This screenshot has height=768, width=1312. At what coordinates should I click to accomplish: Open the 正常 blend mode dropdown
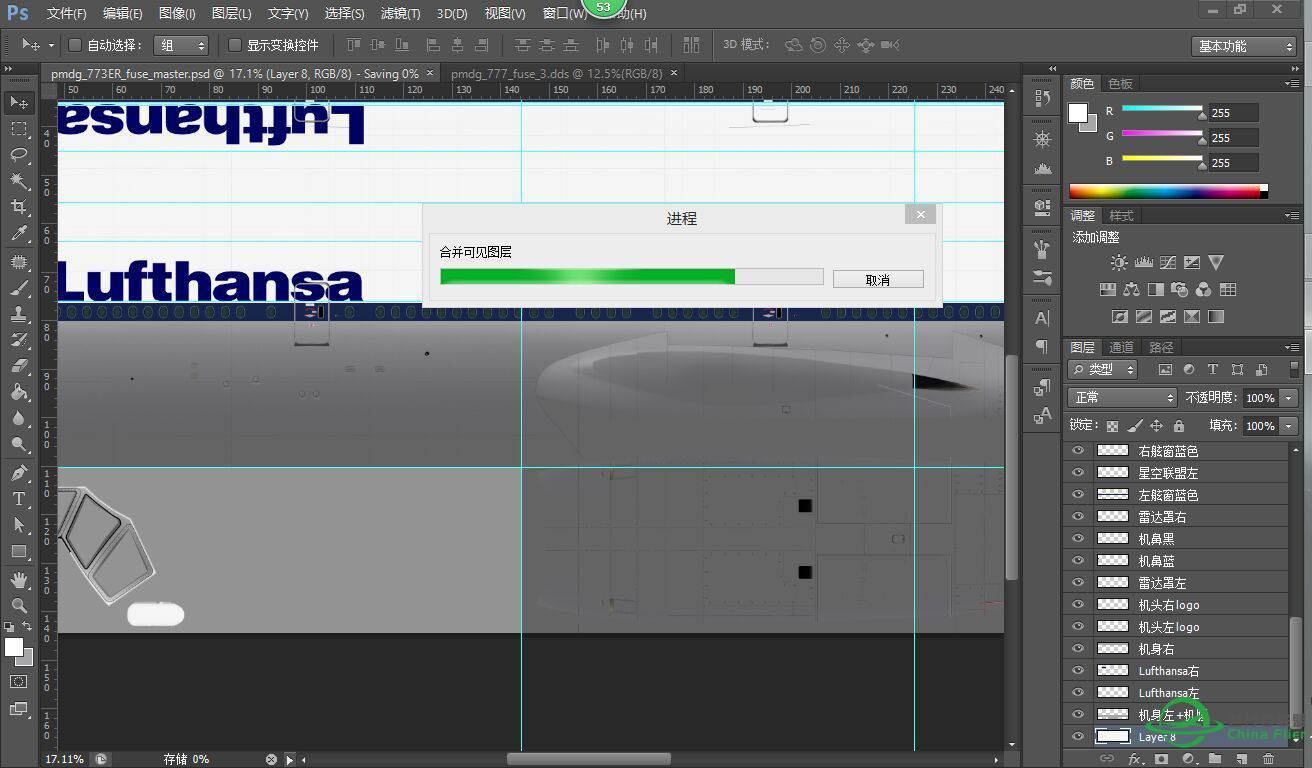pos(1123,397)
